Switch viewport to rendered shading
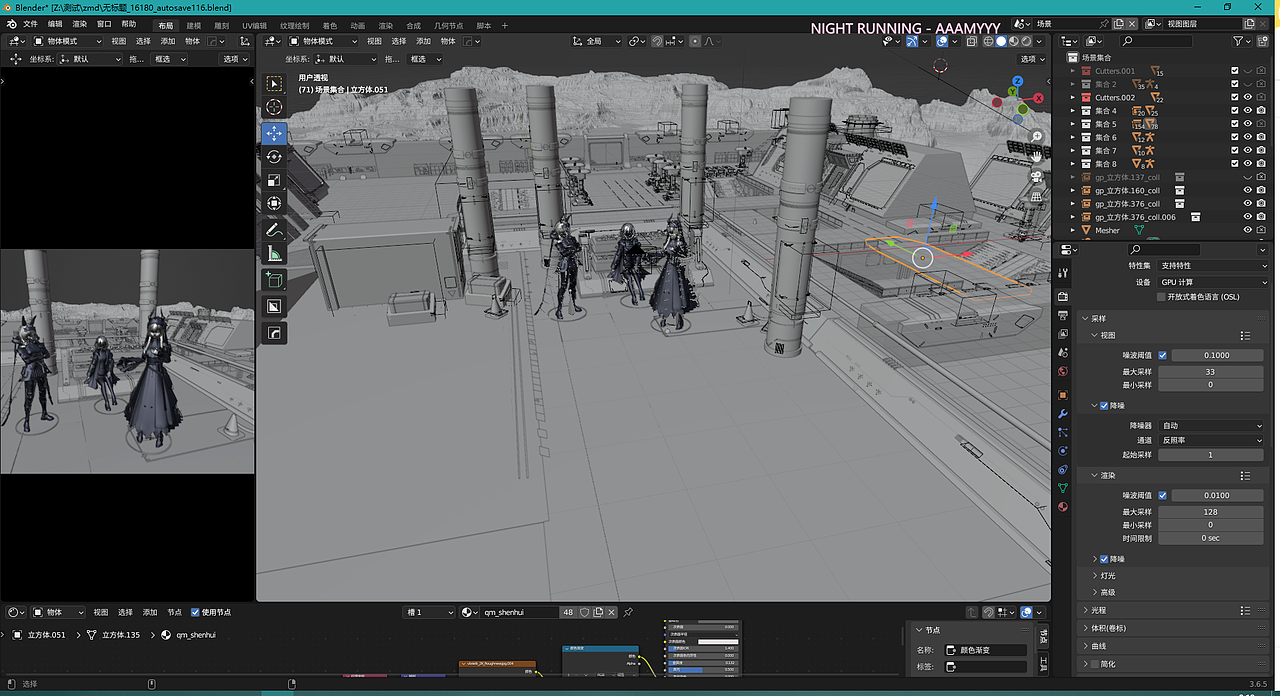Screen dimensions: 1280x696 coord(1025,41)
